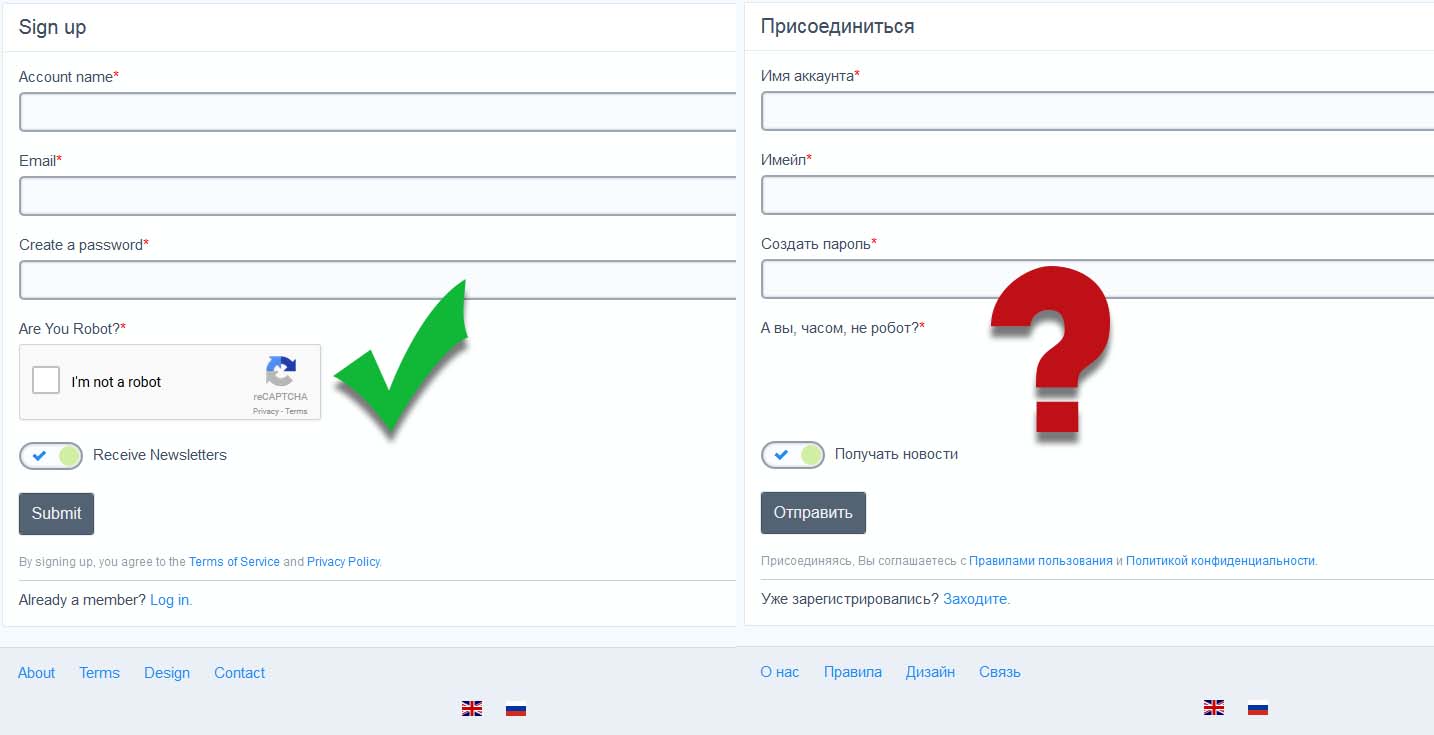Click the Russian flag under the Russian form

(x=1258, y=708)
